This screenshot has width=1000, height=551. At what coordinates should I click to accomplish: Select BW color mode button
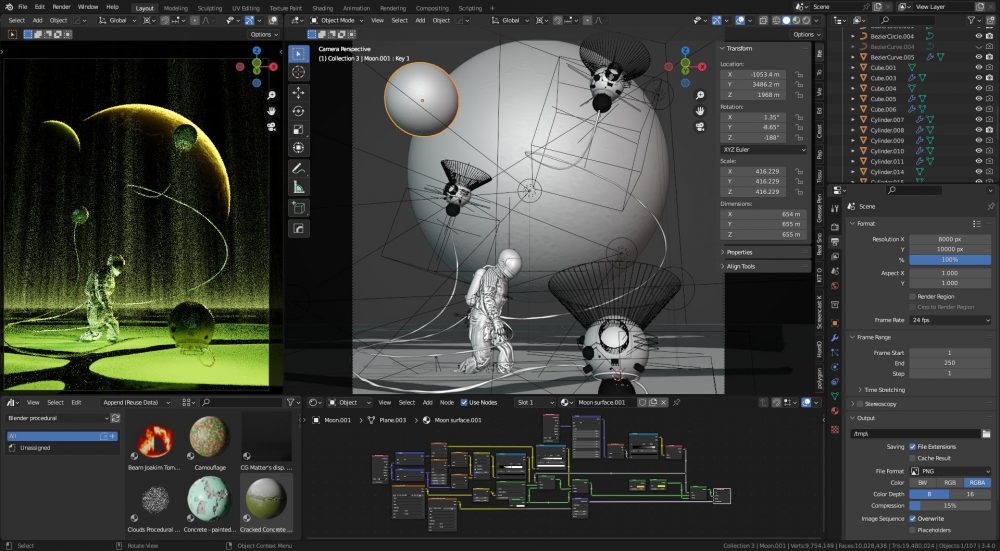tap(923, 483)
